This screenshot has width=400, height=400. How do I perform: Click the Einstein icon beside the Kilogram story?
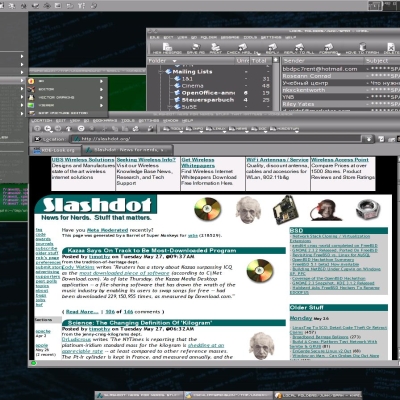pyautogui.click(x=262, y=346)
